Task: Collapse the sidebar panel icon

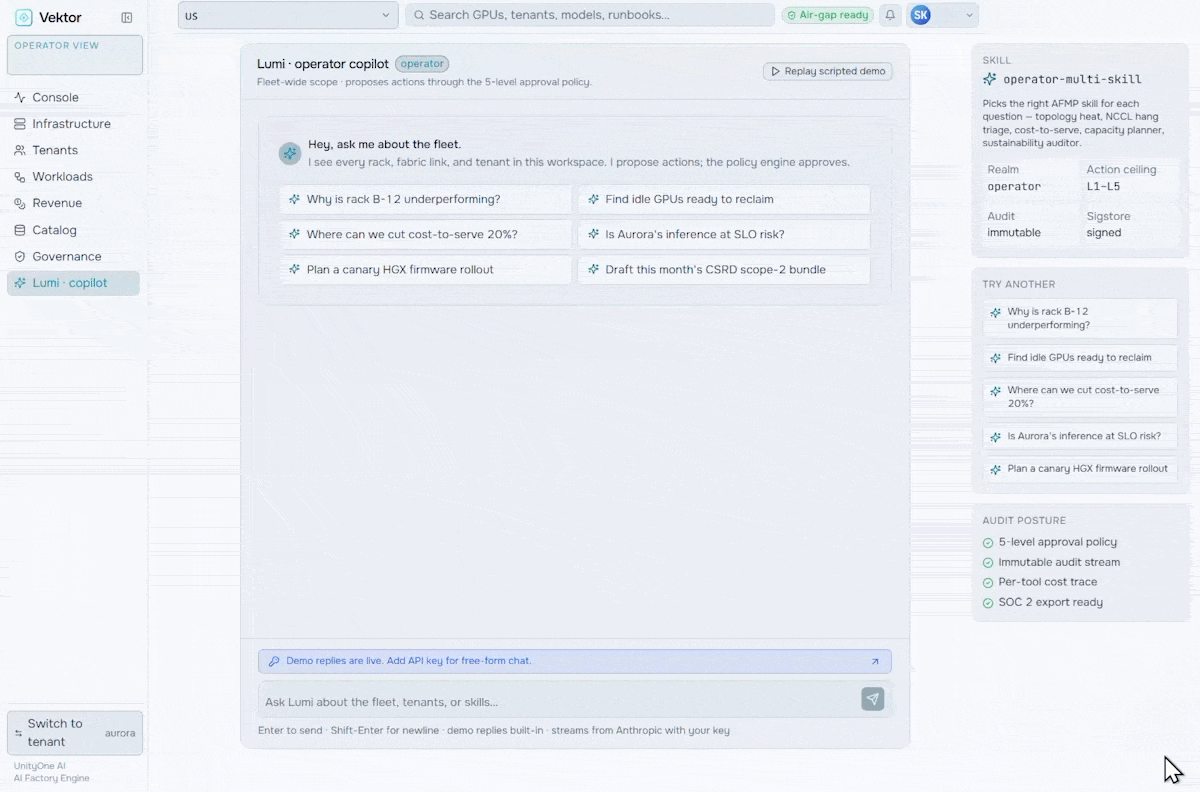Action: pos(127,17)
